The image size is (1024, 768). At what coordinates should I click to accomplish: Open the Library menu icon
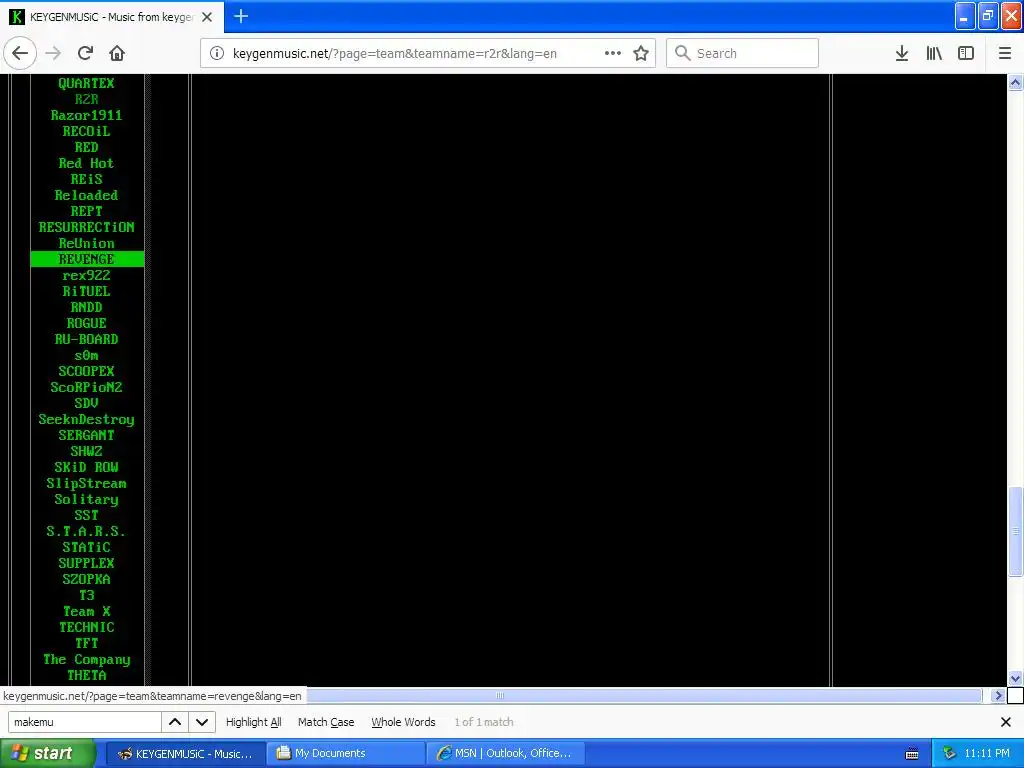[x=934, y=54]
